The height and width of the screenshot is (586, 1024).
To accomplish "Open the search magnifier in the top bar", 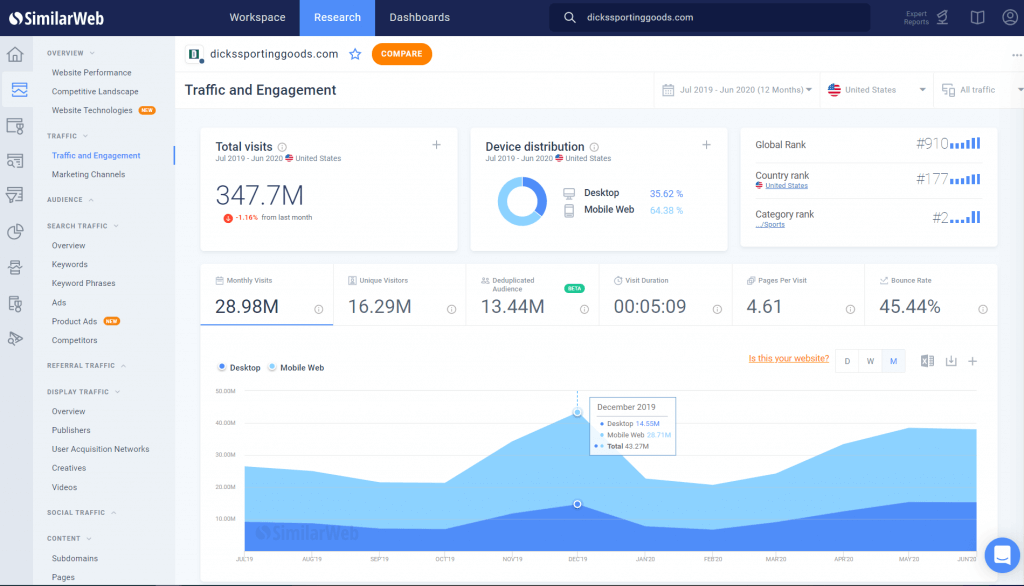I will click(x=567, y=17).
